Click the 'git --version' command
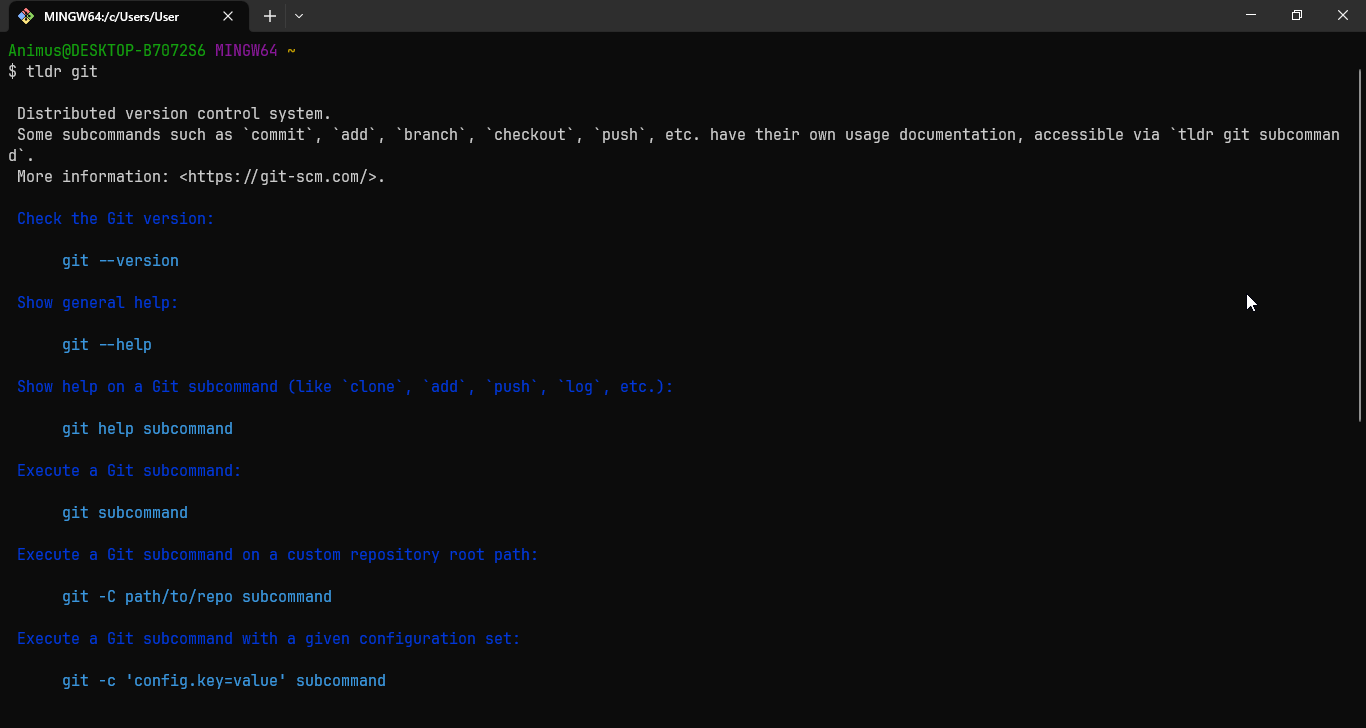1366x728 pixels. (120, 261)
